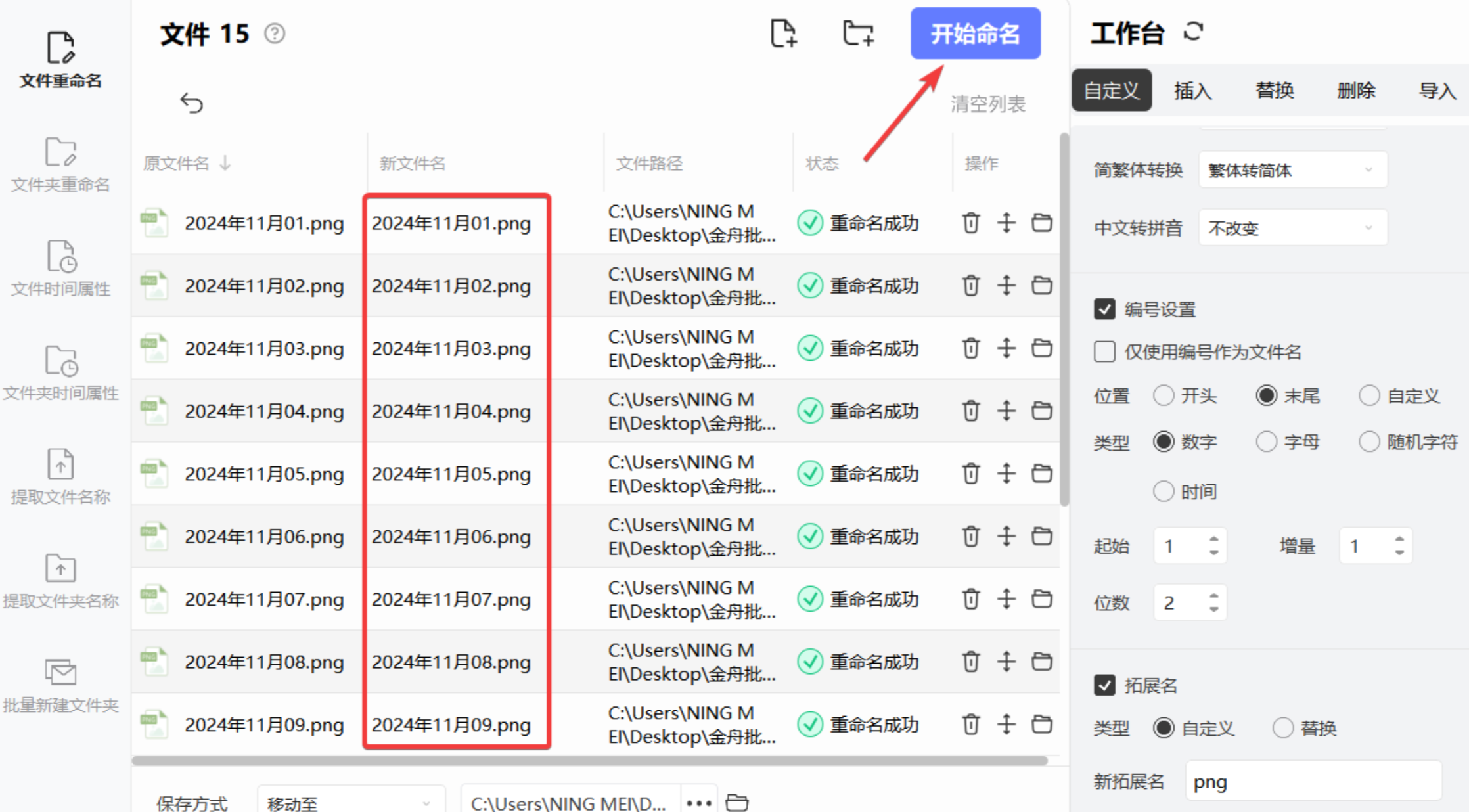Image resolution: width=1469 pixels, height=812 pixels.
Task: Click the undo arrow icon
Action: click(191, 102)
